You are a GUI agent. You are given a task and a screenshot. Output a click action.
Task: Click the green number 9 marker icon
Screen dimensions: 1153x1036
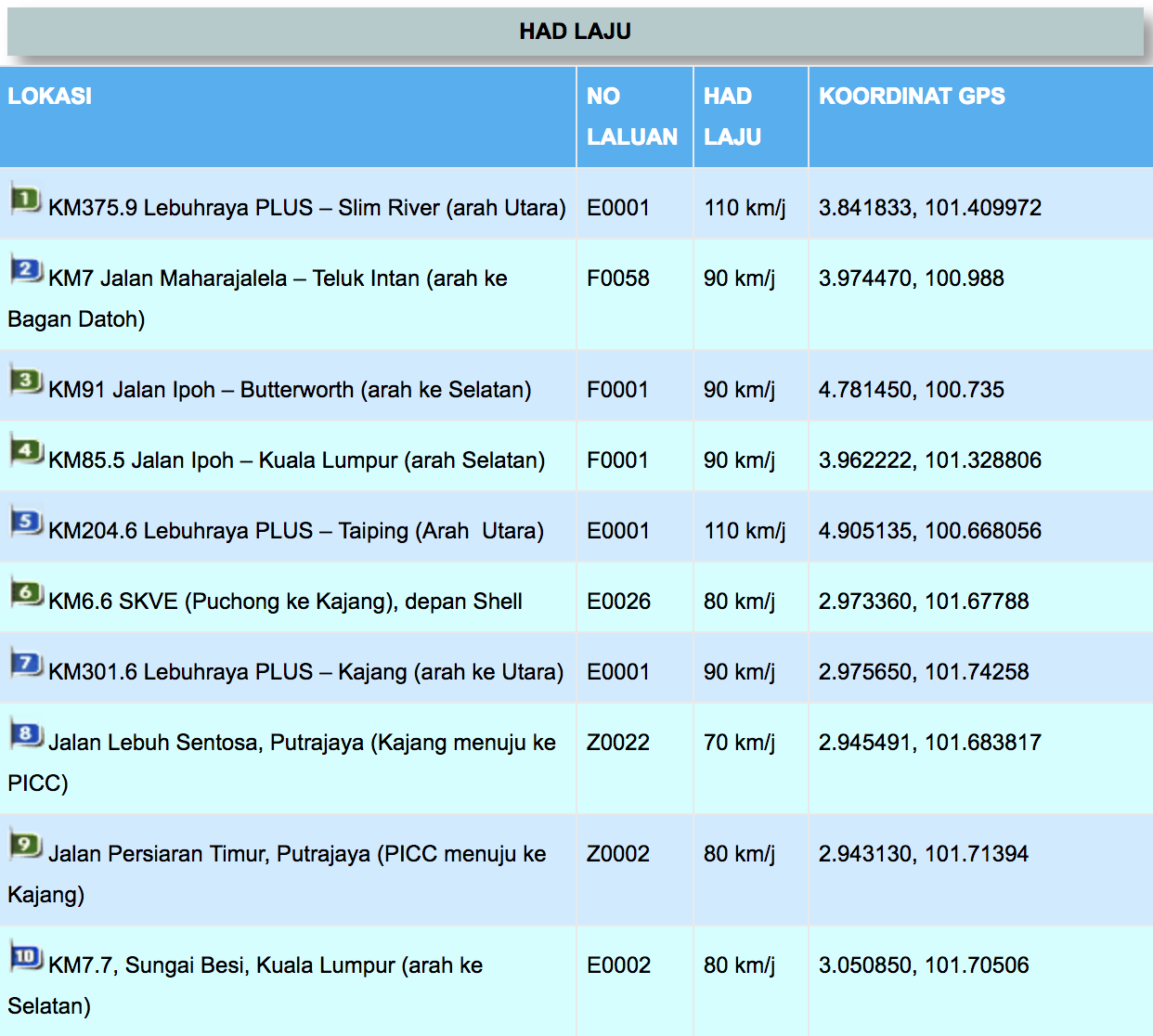tap(26, 845)
